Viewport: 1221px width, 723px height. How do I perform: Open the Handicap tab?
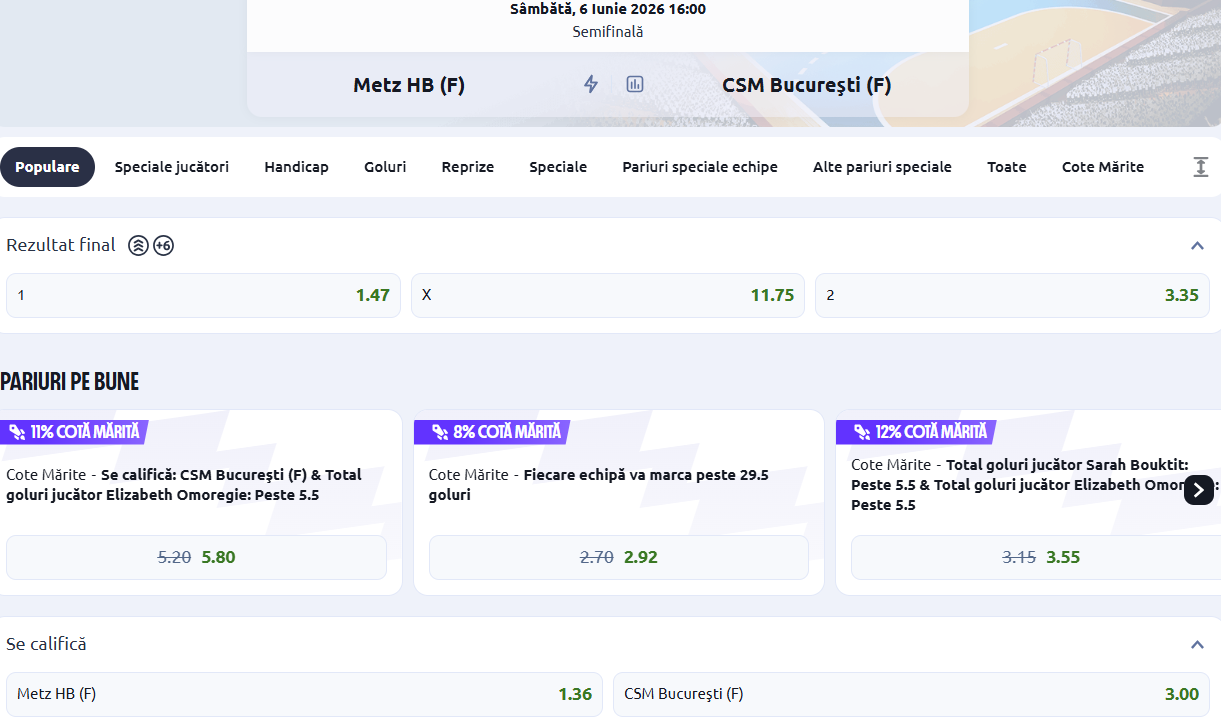[x=296, y=167]
